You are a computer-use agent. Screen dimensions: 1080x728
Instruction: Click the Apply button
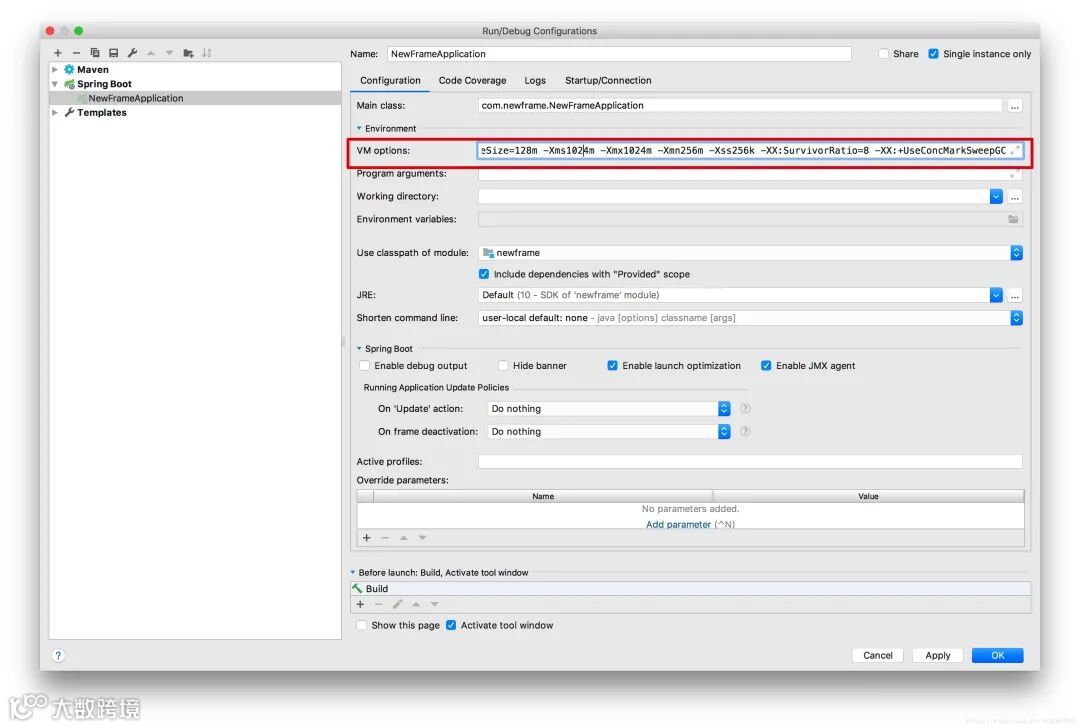point(937,656)
